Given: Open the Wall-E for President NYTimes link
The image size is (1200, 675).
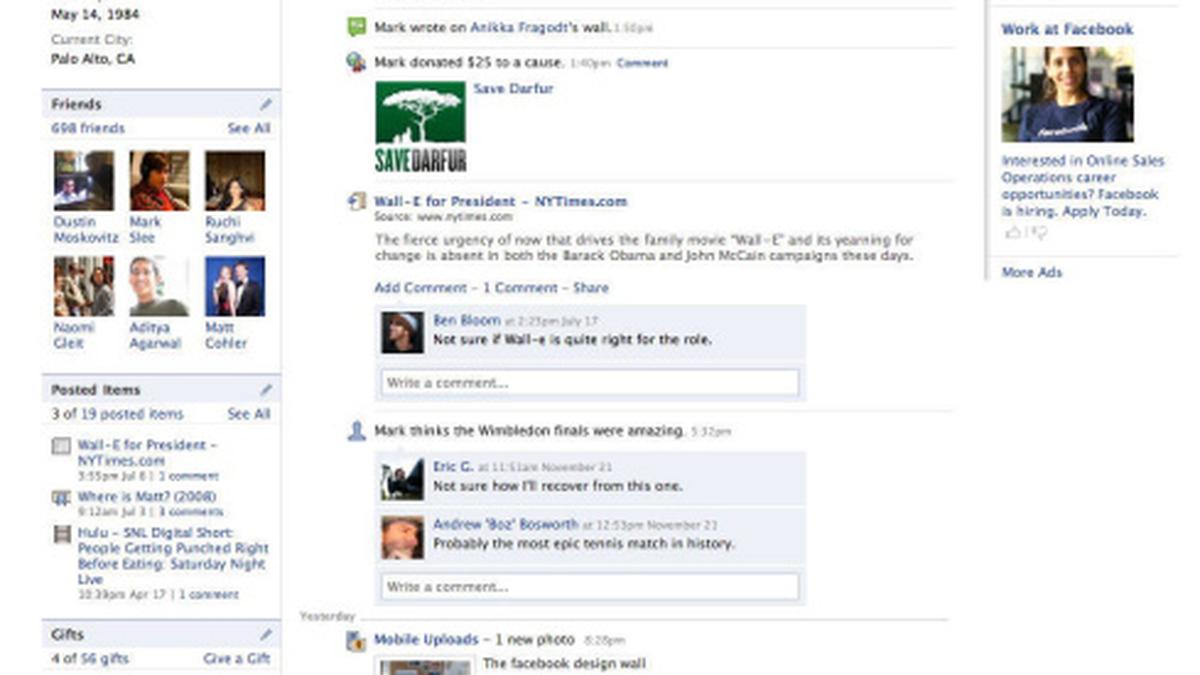Looking at the screenshot, I should click(501, 201).
